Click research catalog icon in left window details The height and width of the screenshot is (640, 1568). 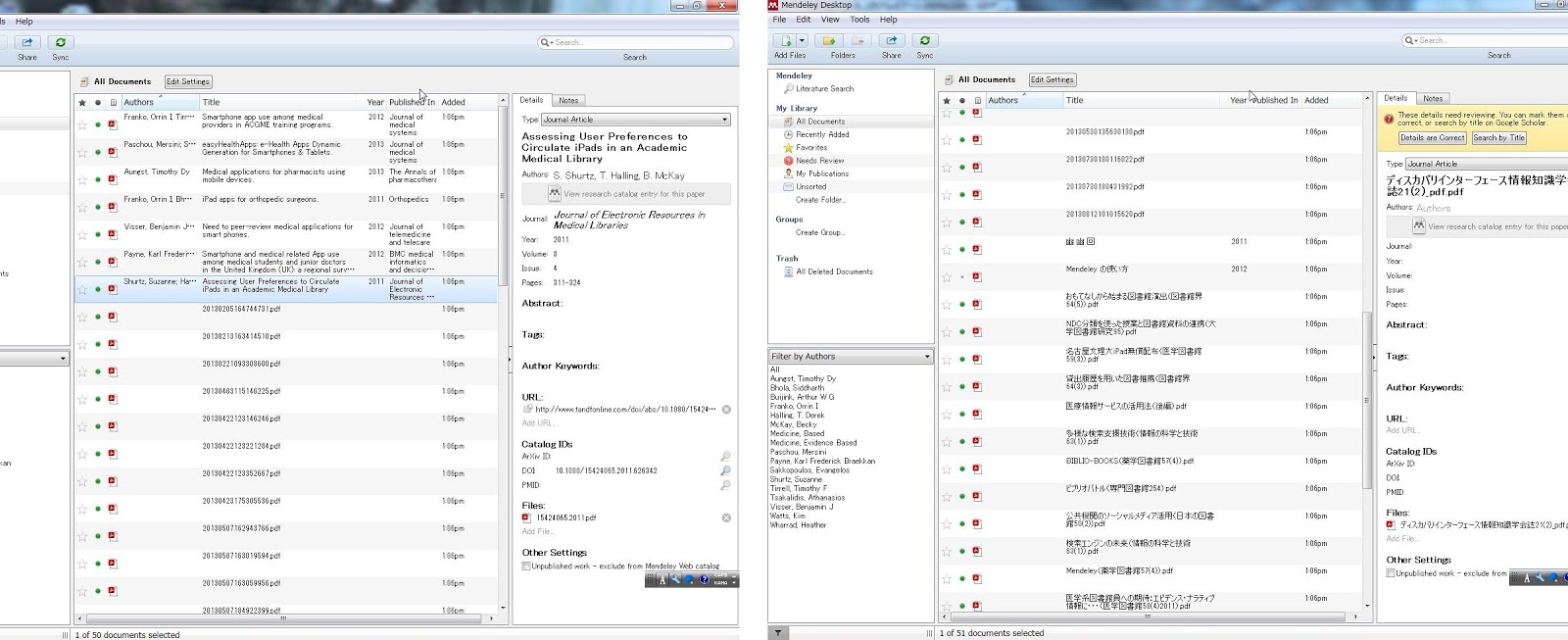(554, 193)
